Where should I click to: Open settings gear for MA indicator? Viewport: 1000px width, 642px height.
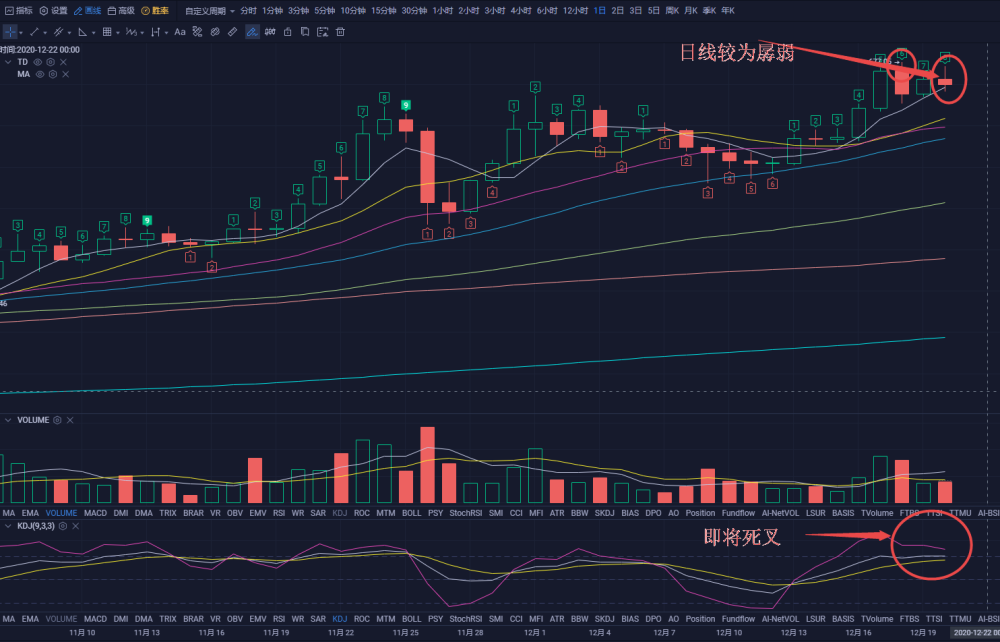pyautogui.click(x=53, y=74)
